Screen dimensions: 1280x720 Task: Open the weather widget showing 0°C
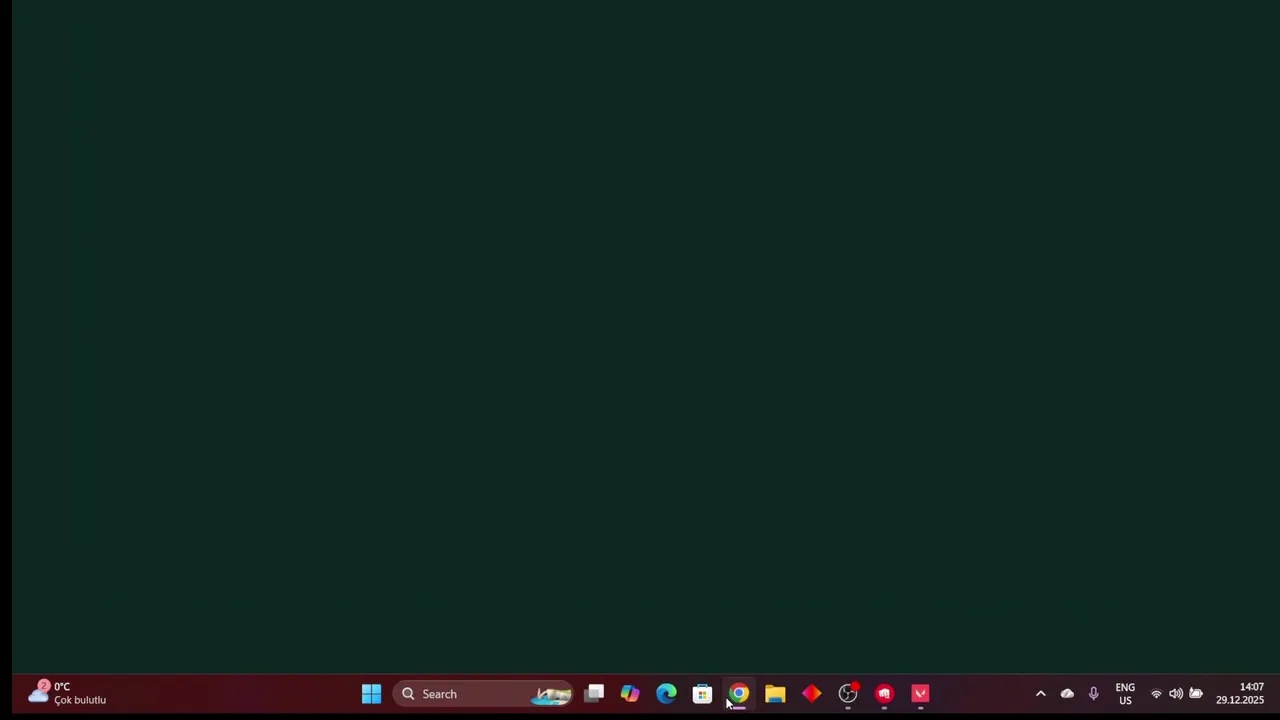[68, 694]
